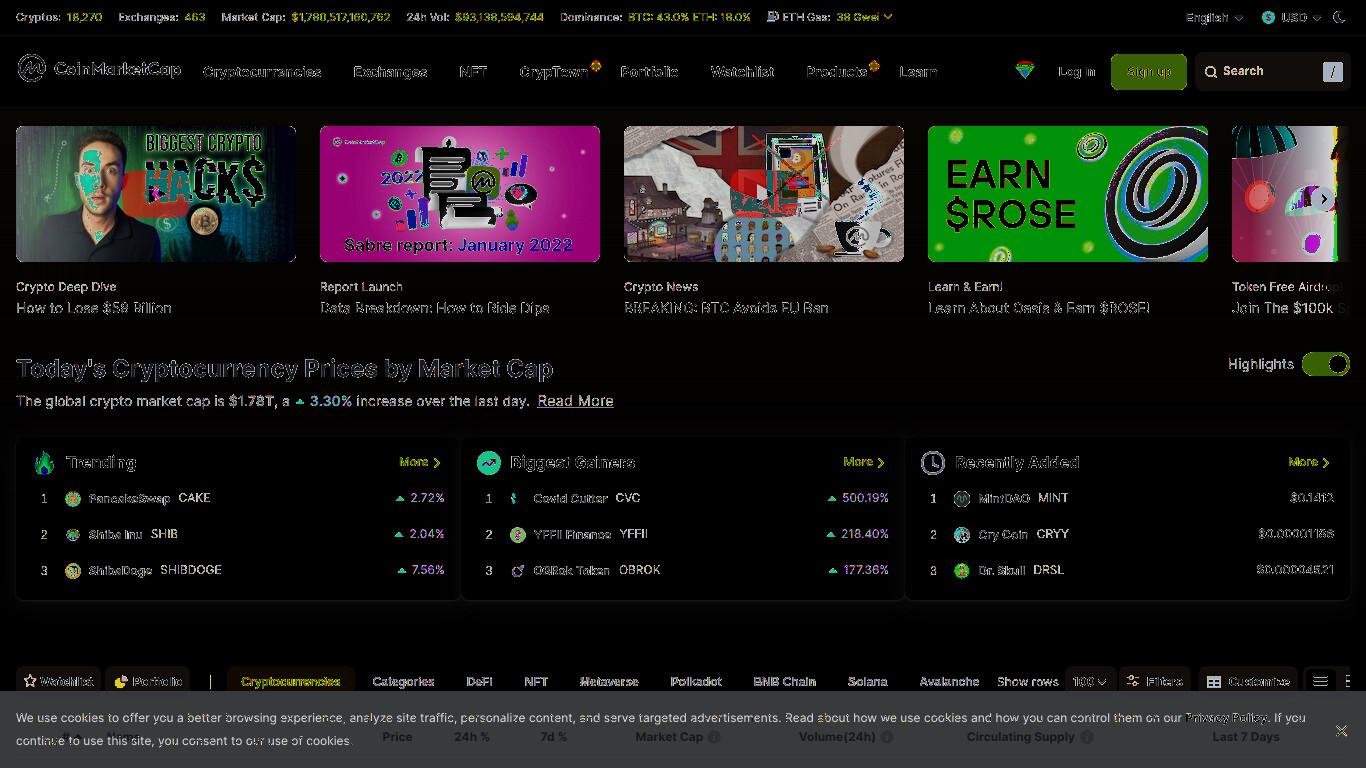Image resolution: width=1366 pixels, height=768 pixels.
Task: Open CrypTown nav menu
Action: 554,72
